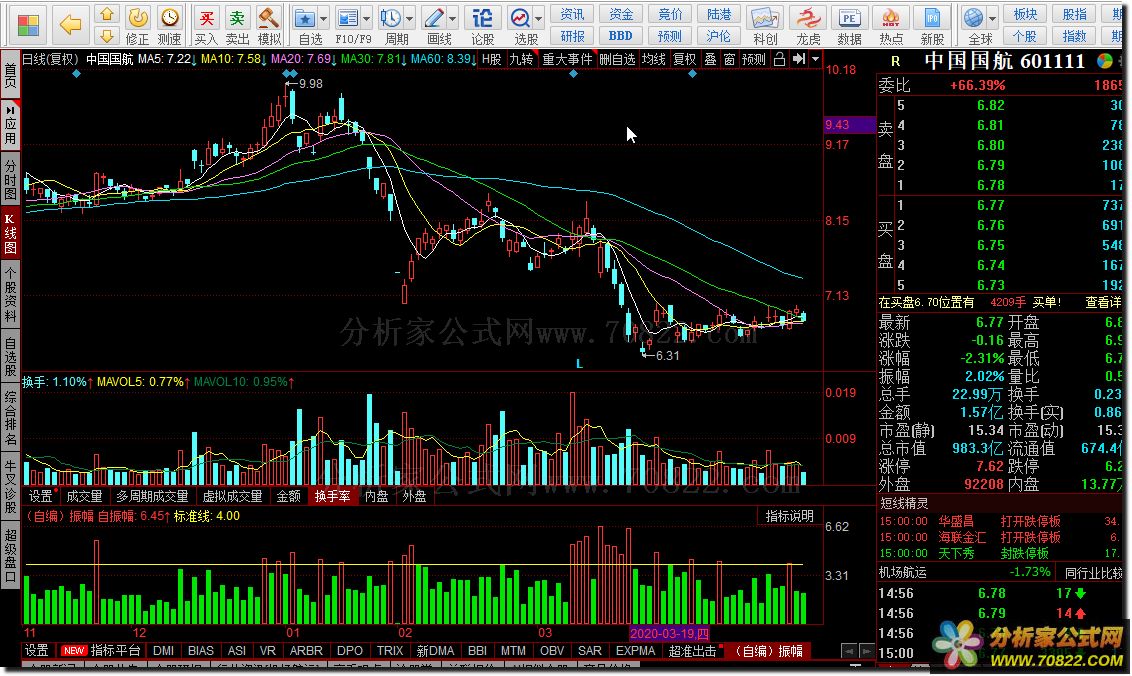Click the arrow-to-bar icon in chart toolbar

tap(798, 59)
